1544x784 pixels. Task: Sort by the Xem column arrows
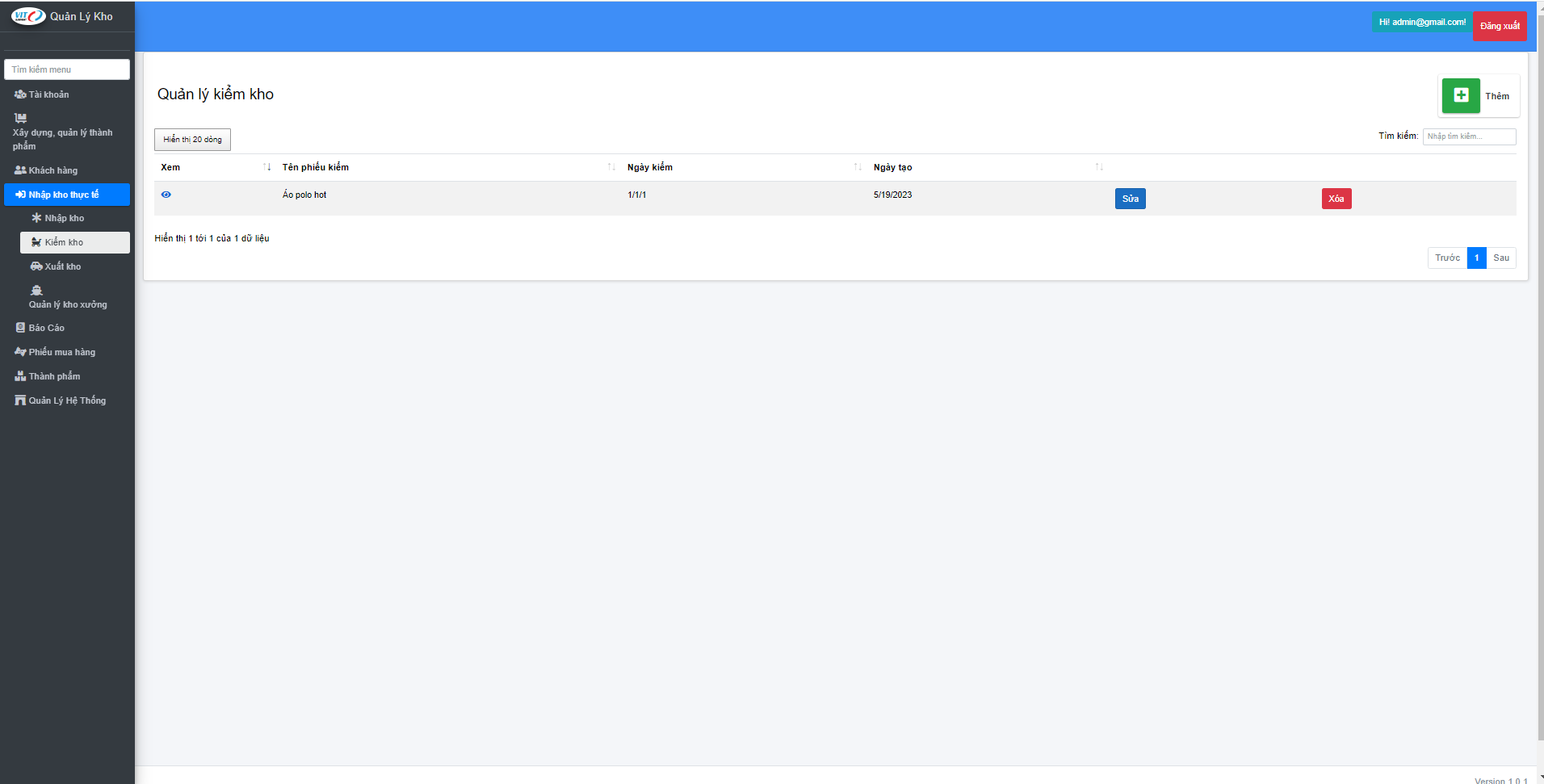(x=266, y=167)
